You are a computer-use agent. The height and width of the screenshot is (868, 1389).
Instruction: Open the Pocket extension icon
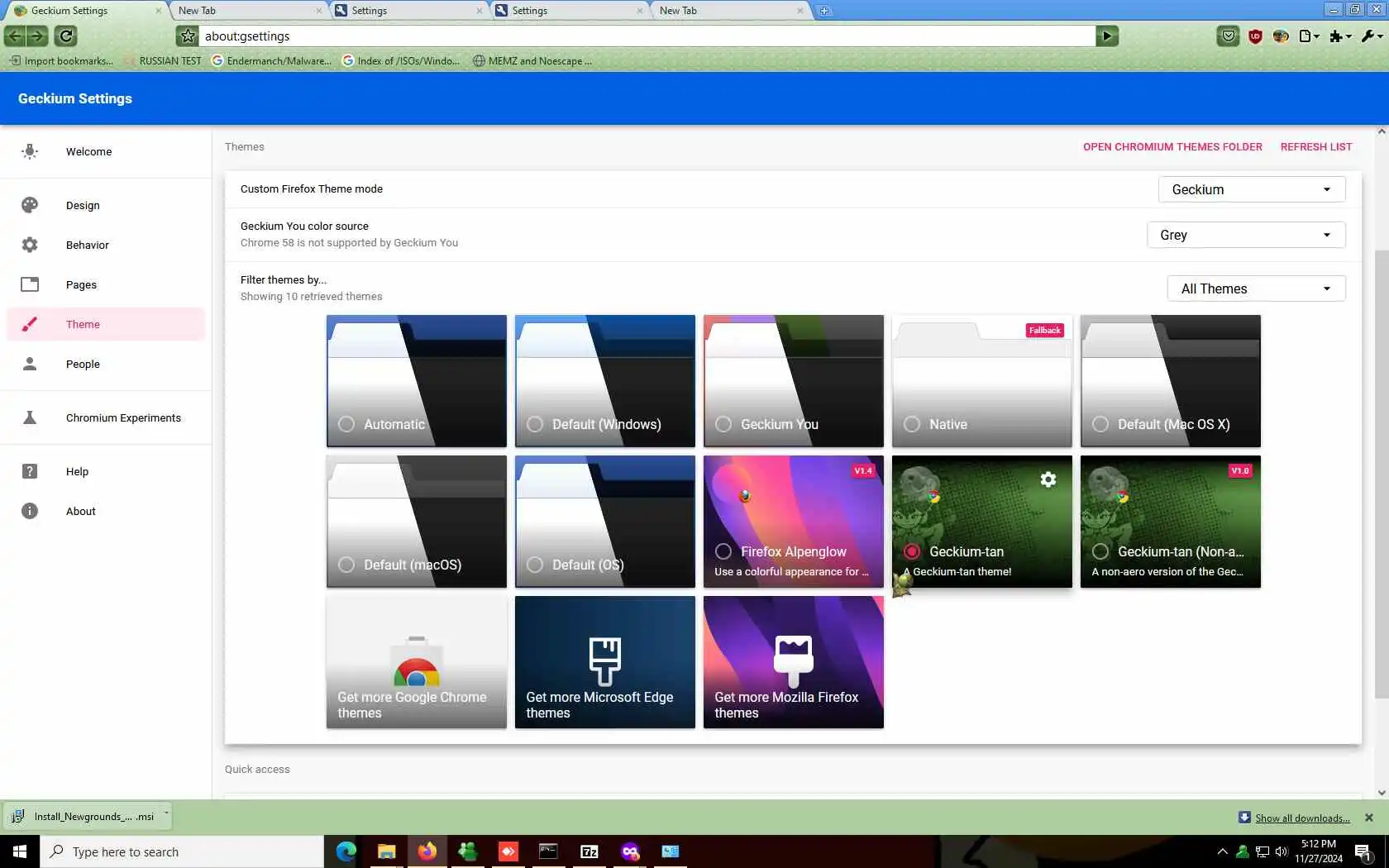click(1229, 36)
